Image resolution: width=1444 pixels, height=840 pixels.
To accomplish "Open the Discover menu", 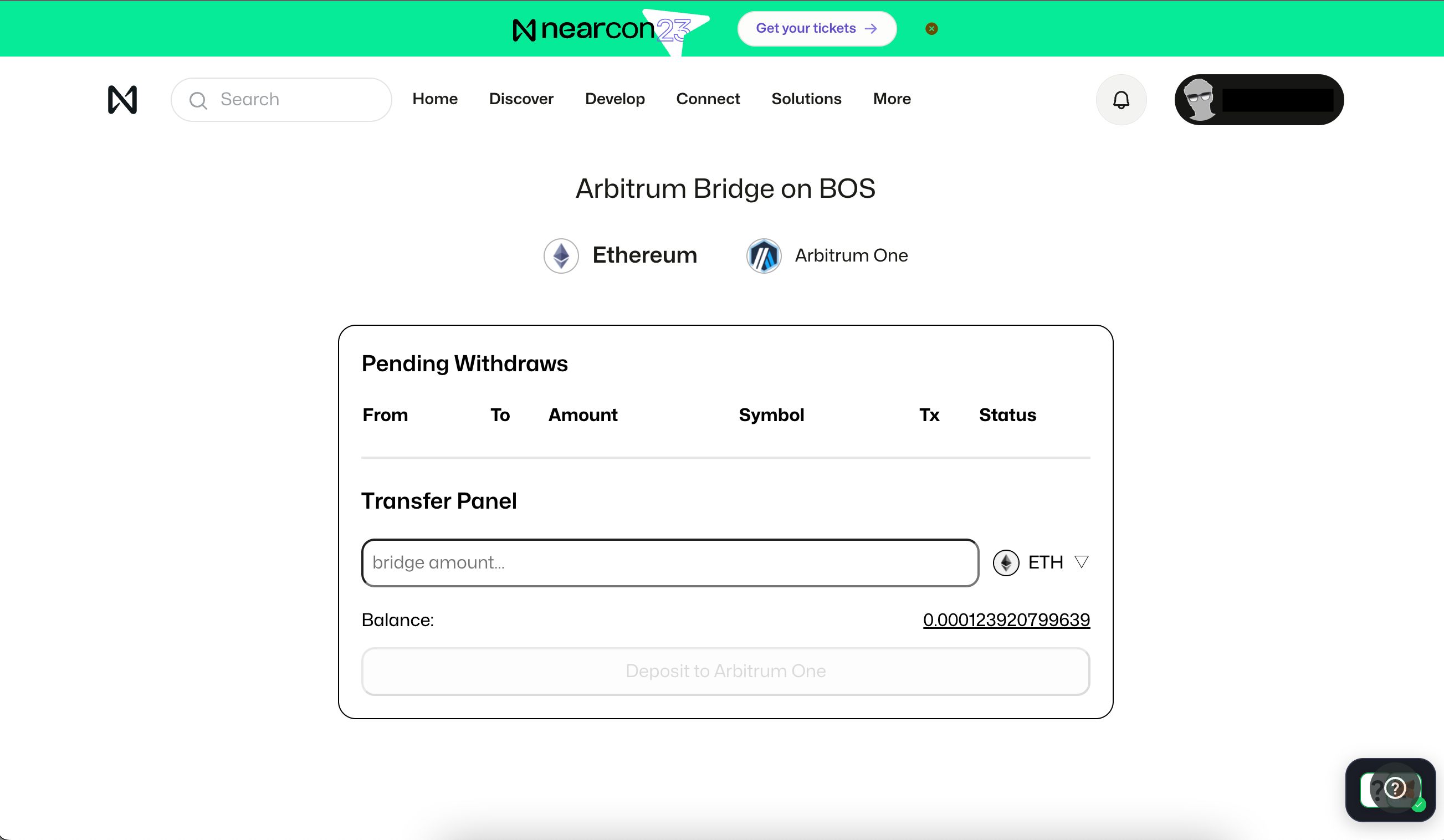I will (521, 99).
